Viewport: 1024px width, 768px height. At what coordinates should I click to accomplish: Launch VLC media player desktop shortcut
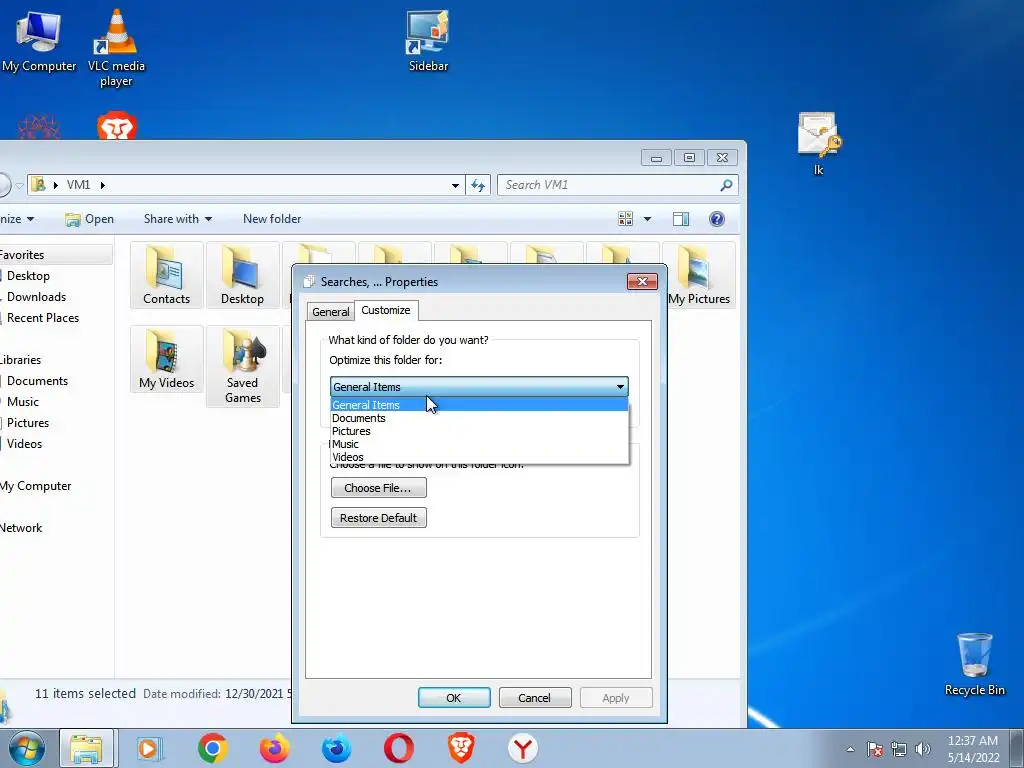click(x=116, y=48)
